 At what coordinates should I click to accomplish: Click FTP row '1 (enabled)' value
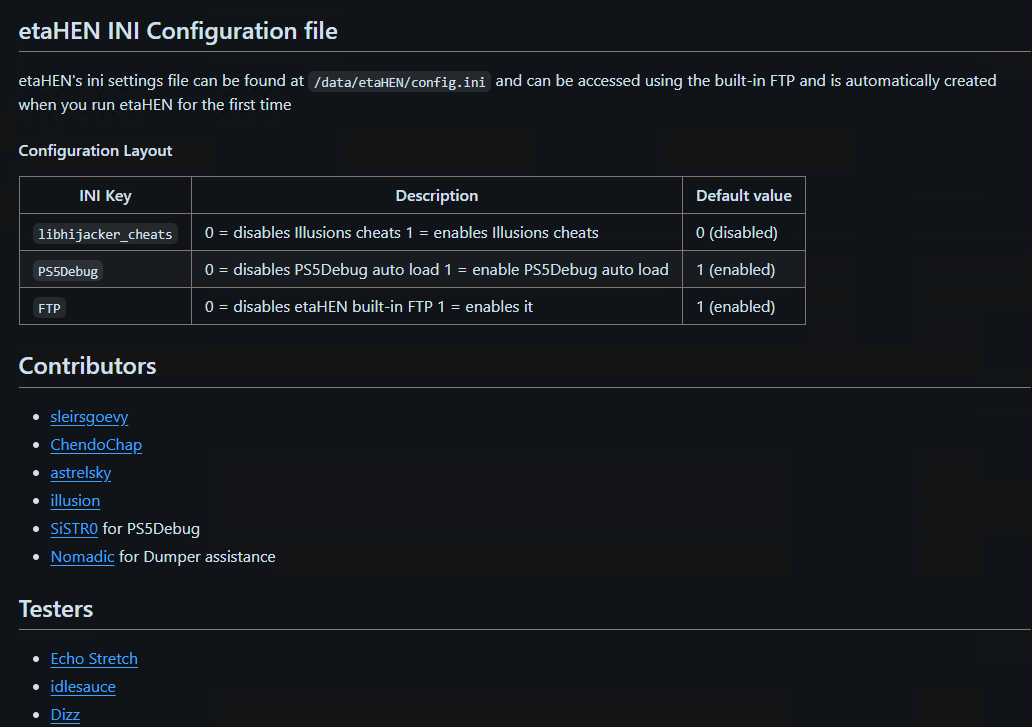[744, 306]
